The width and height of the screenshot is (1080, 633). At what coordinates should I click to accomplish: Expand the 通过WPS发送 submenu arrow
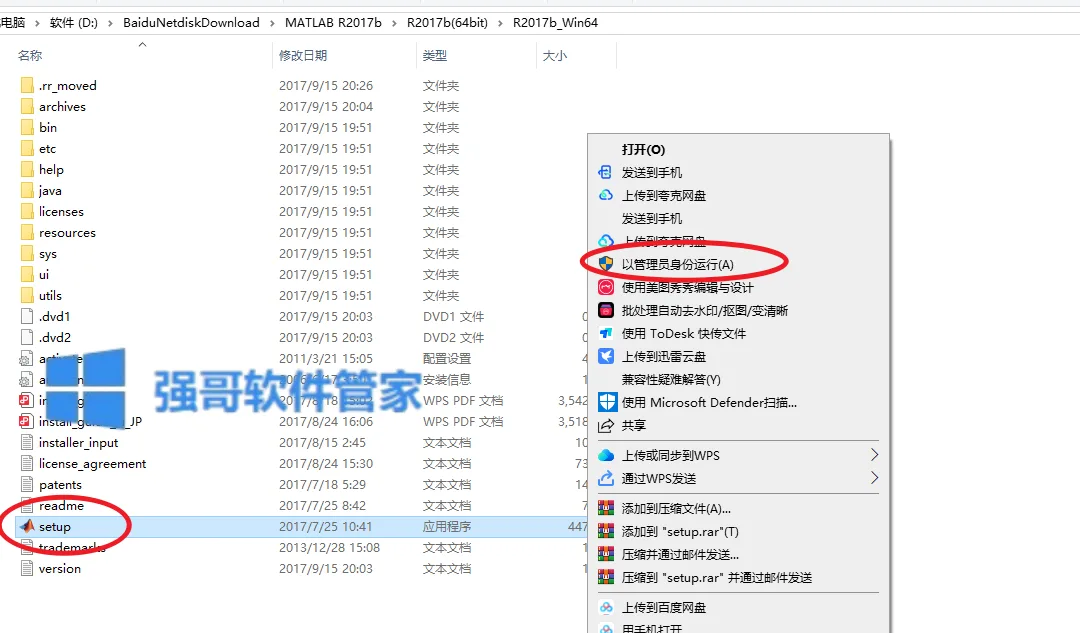point(874,477)
